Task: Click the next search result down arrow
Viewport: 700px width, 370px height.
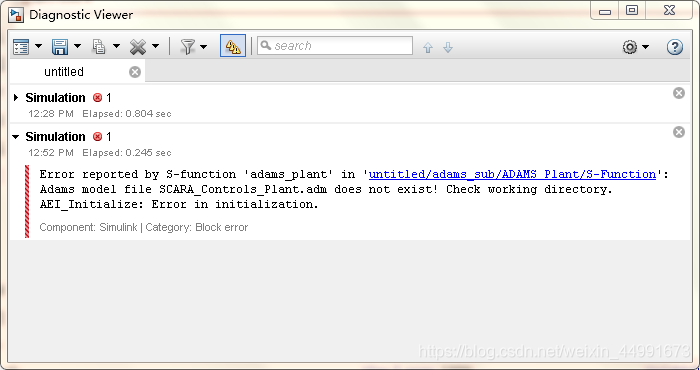Action: coord(448,47)
